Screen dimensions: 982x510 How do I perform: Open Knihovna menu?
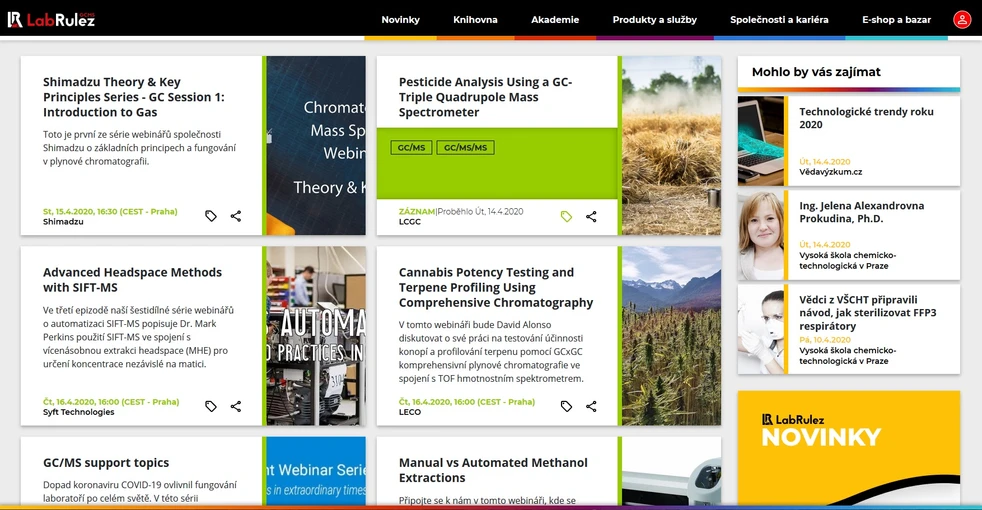[x=475, y=19]
